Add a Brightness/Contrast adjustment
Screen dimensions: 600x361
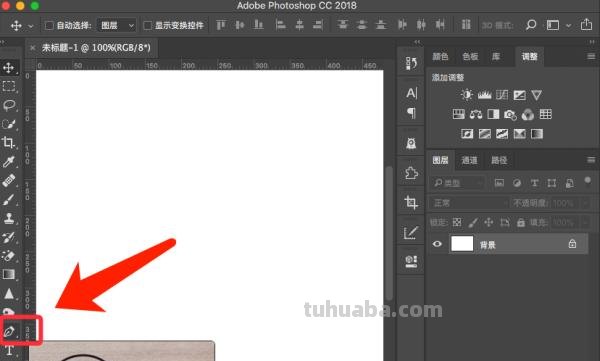coord(466,95)
